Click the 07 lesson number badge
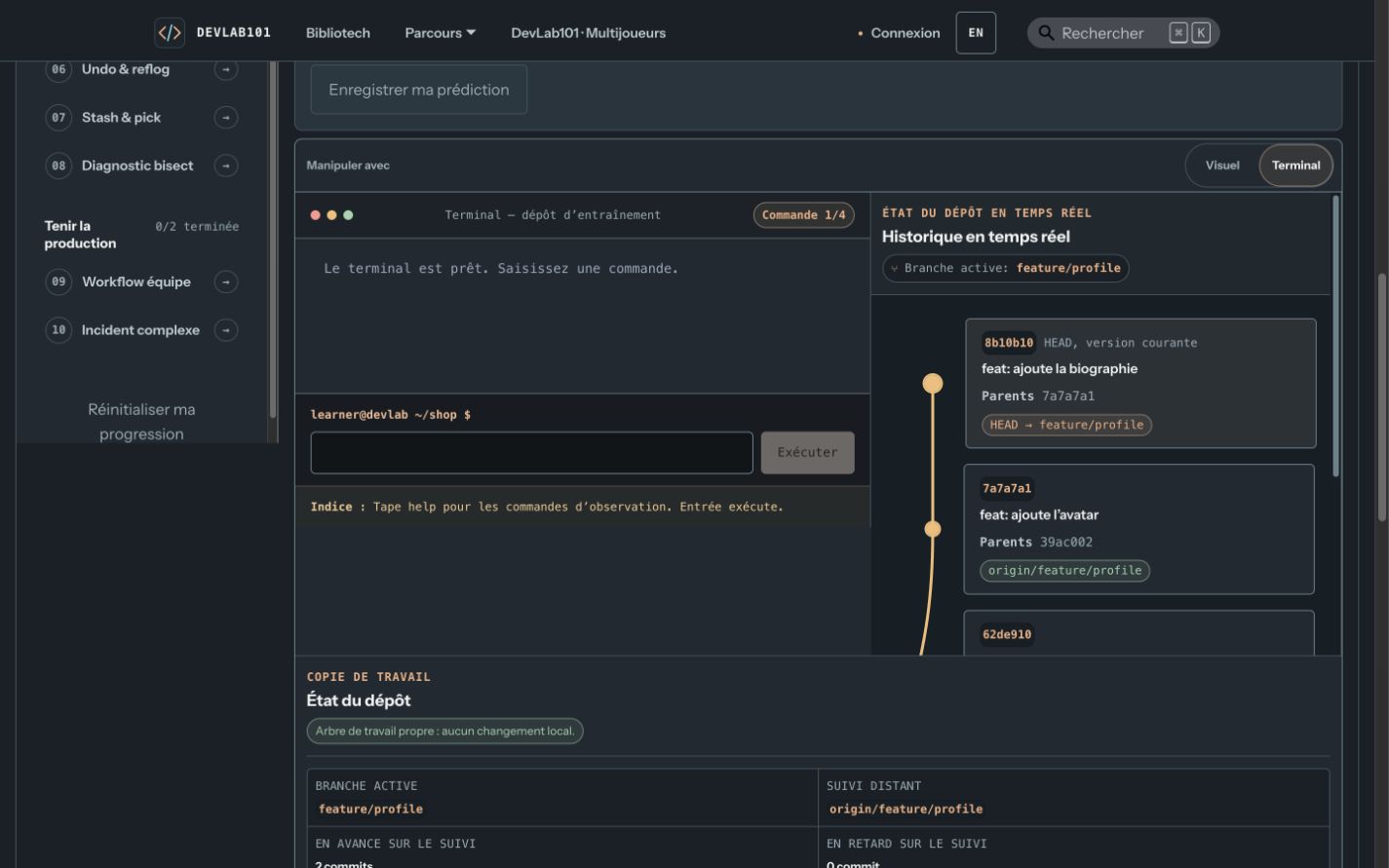The height and width of the screenshot is (868, 1389). pos(58,117)
